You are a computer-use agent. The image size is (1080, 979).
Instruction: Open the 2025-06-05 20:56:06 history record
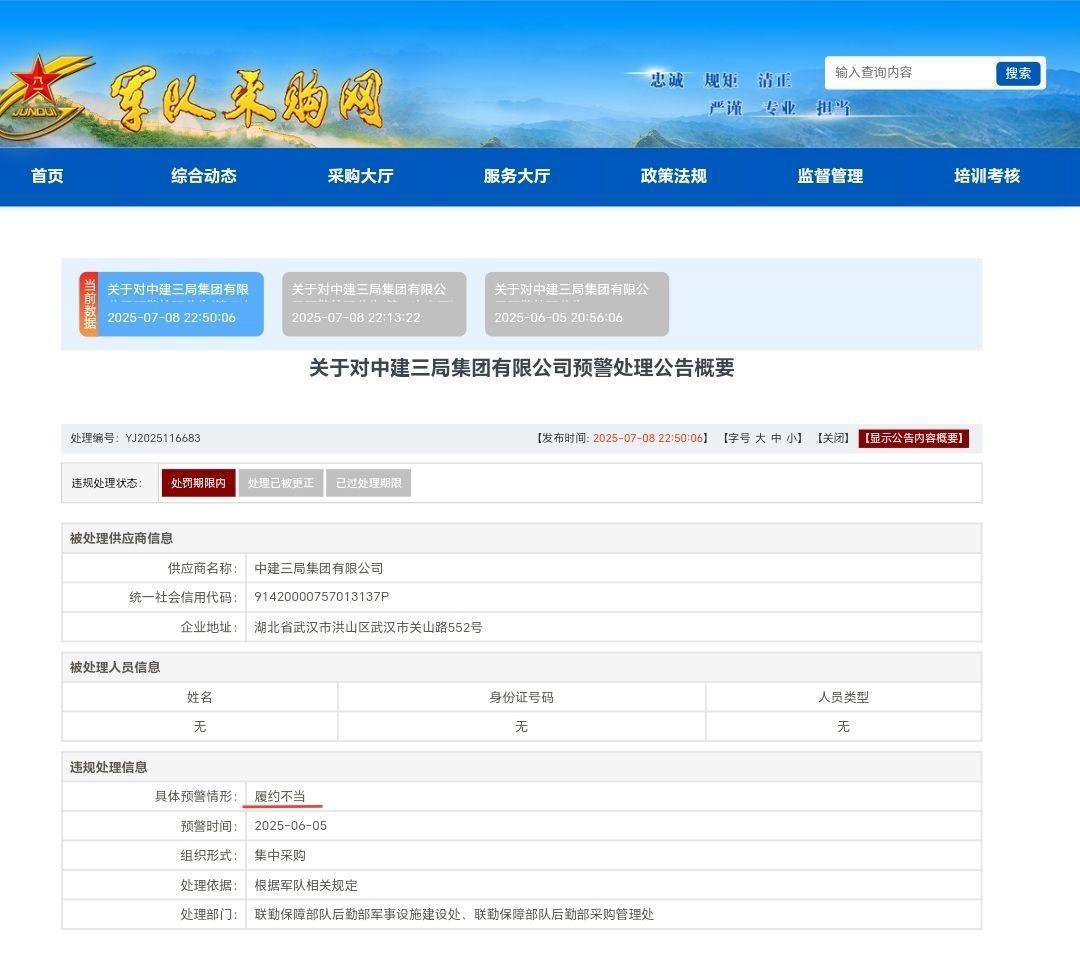576,304
